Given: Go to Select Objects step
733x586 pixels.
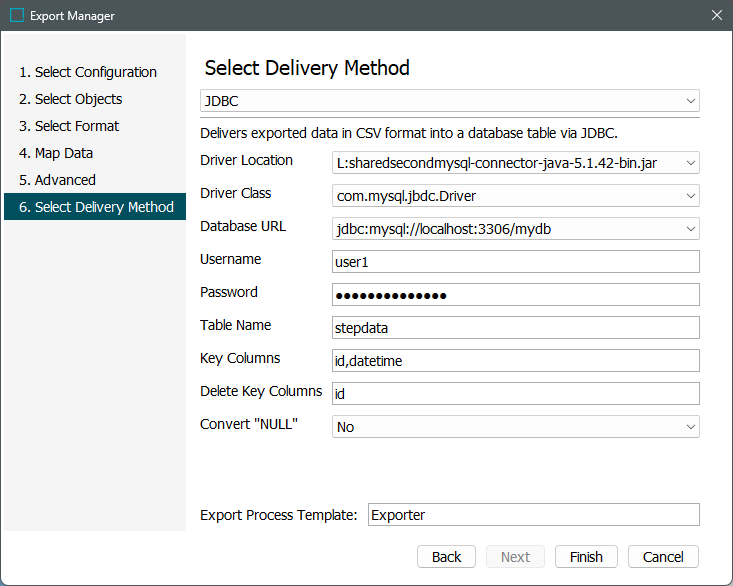Looking at the screenshot, I should [x=71, y=99].
